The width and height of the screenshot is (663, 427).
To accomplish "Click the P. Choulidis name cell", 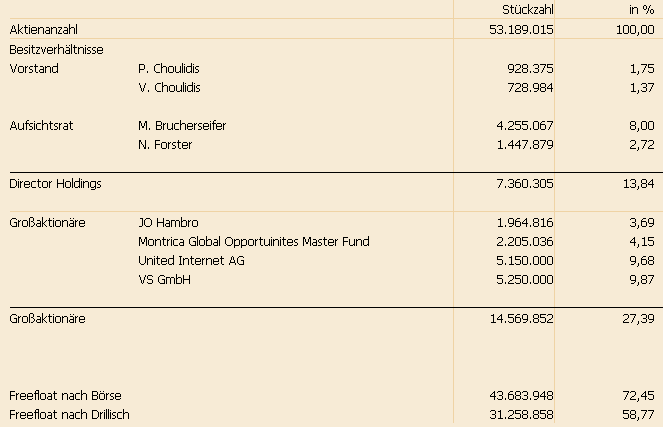I will pos(169,69).
